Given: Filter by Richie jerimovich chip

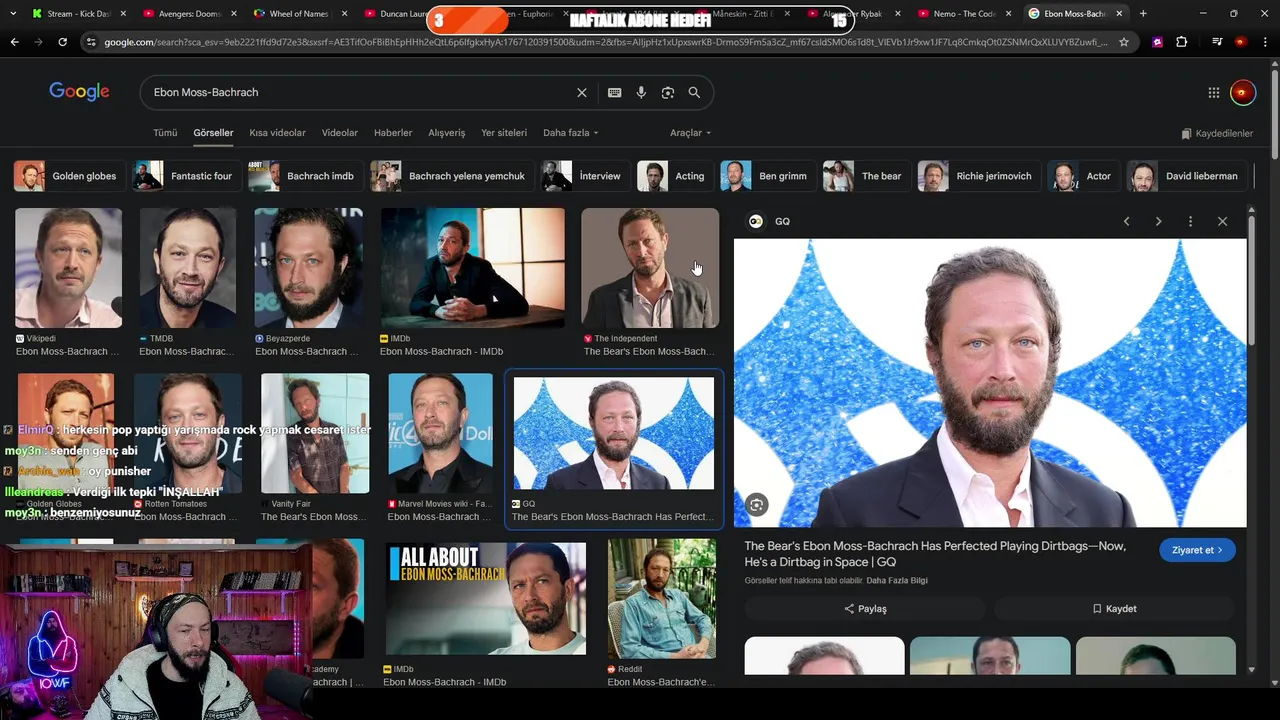Looking at the screenshot, I should (978, 176).
